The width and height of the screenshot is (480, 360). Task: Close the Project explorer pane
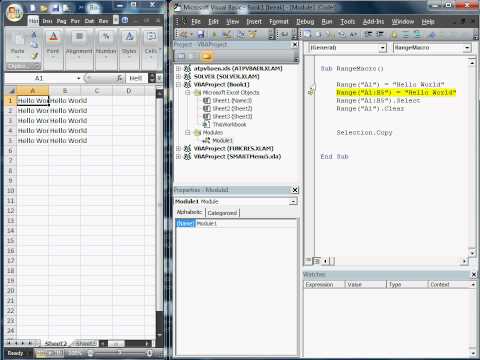point(295,44)
